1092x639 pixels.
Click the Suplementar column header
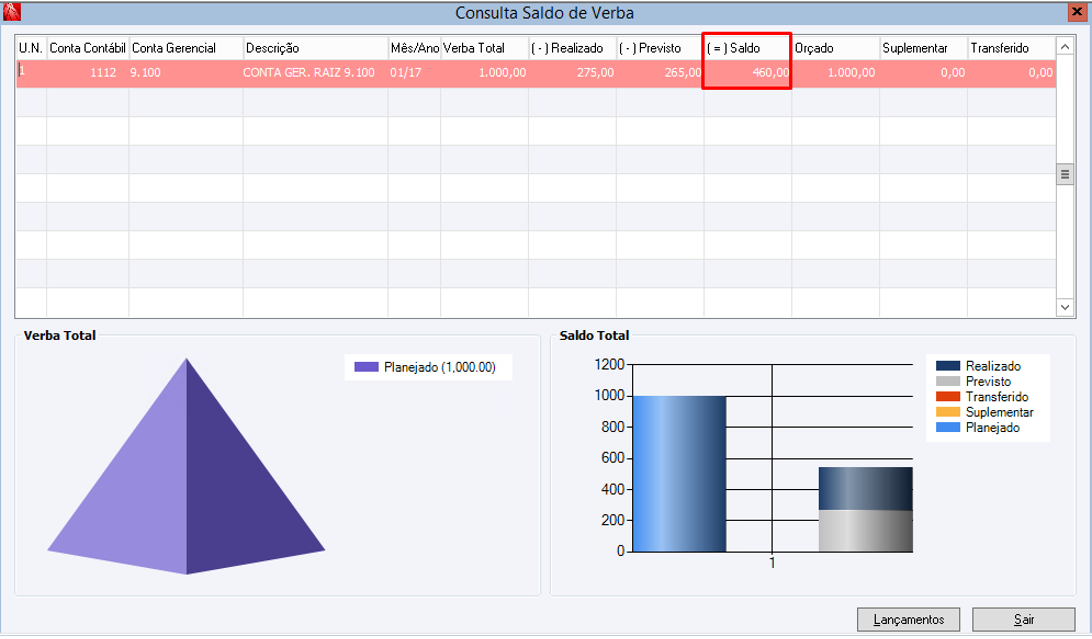click(923, 48)
